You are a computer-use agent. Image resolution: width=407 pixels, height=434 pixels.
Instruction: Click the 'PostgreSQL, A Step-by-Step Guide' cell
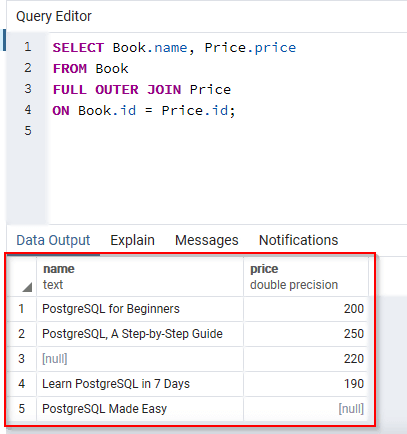click(140, 334)
